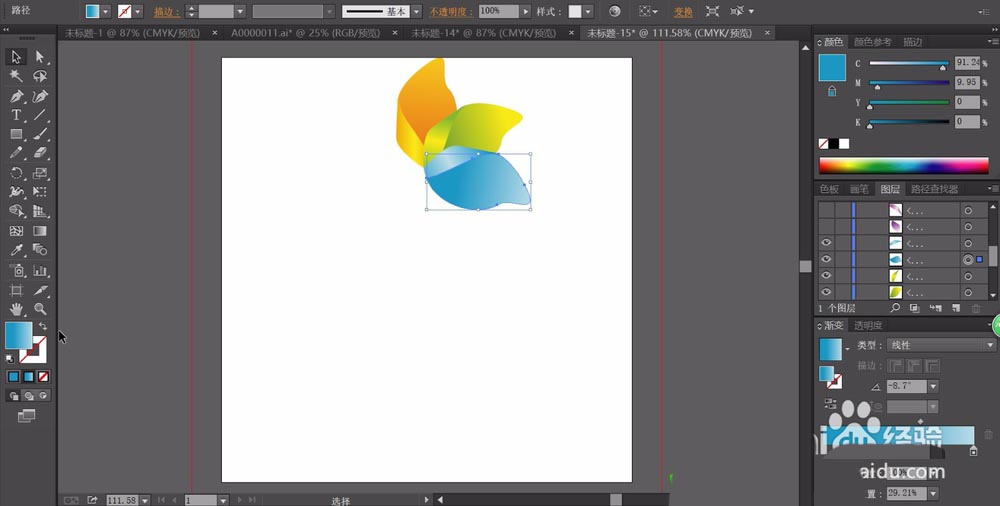Set paint mode to None in toolbox

tap(43, 376)
